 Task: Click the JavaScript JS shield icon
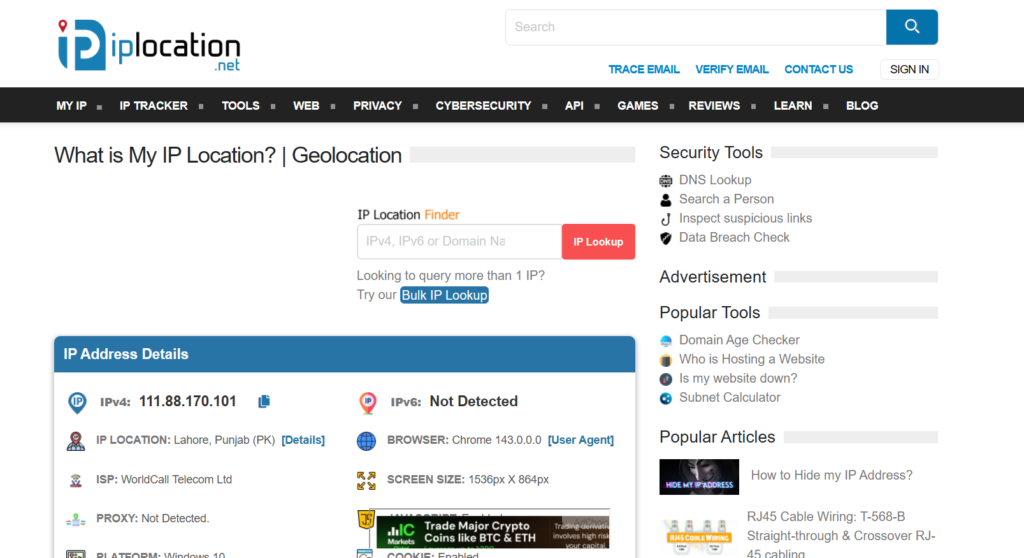366,519
